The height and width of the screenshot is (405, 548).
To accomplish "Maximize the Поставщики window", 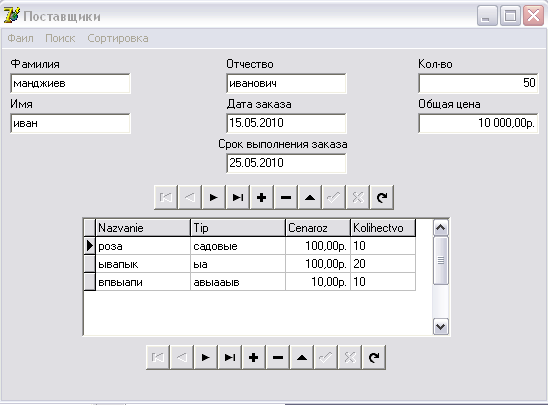I will click(x=510, y=16).
